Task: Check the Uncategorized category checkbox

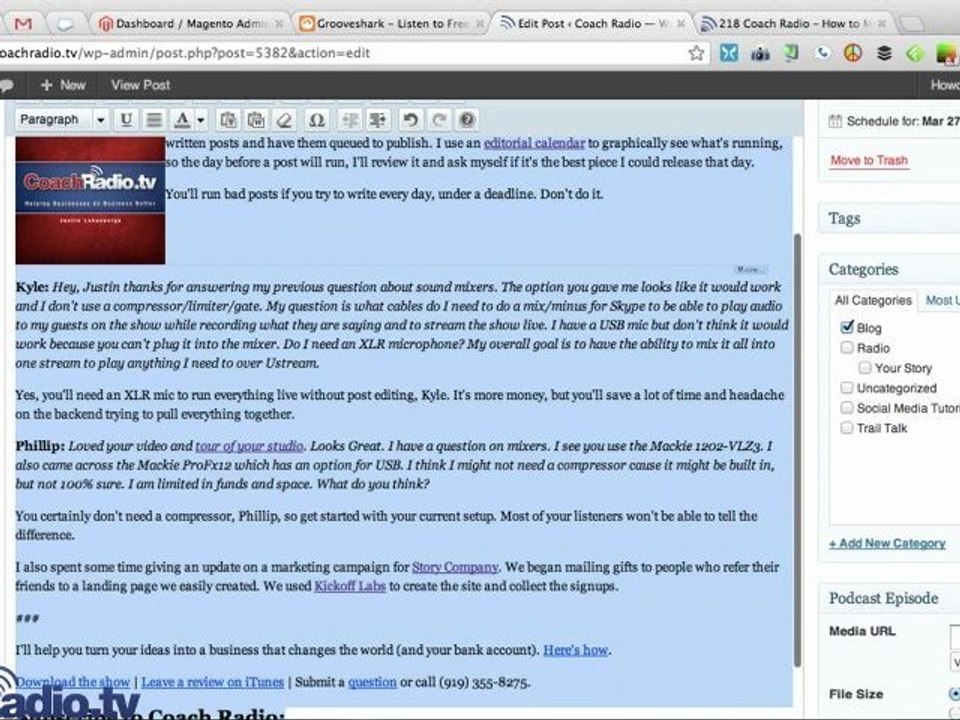Action: [x=847, y=388]
